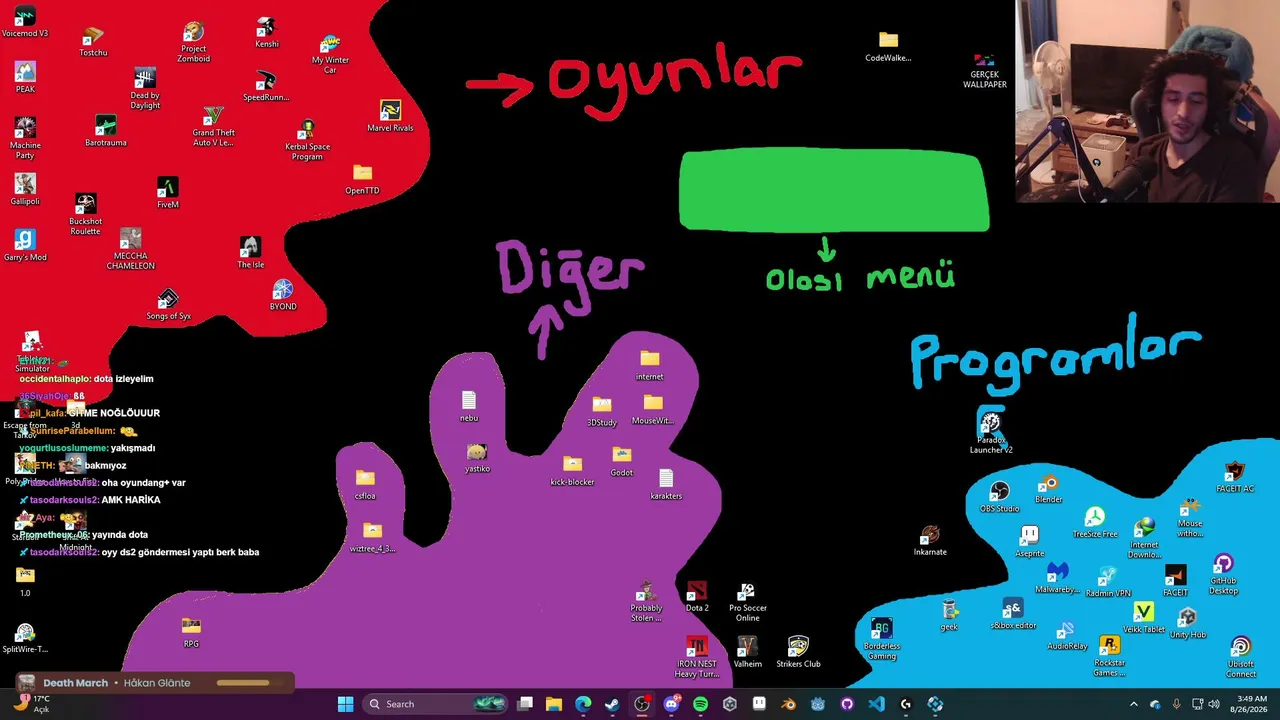Open Grand Theft Auto V shortcut

pyautogui.click(x=213, y=126)
